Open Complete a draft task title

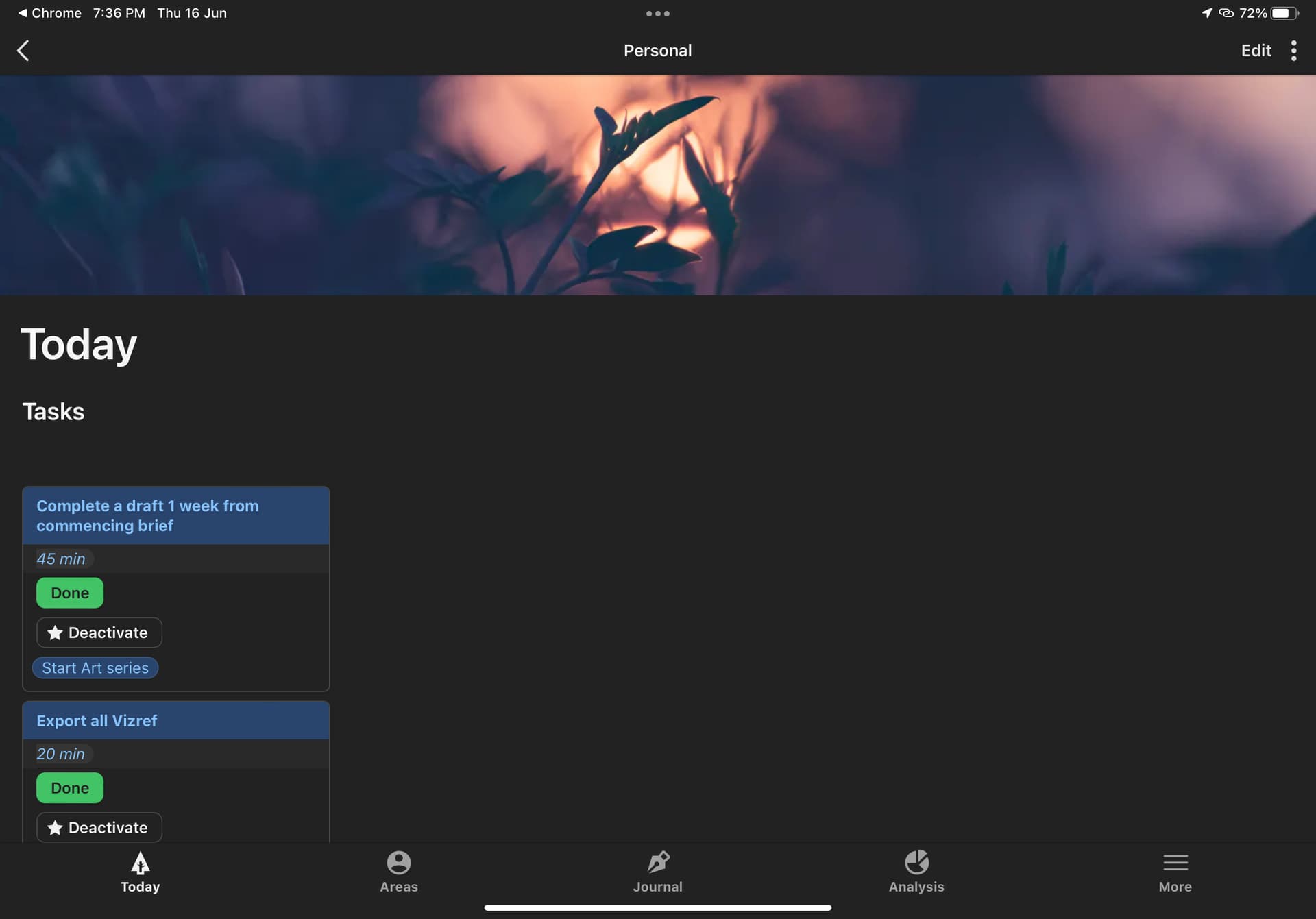point(147,515)
